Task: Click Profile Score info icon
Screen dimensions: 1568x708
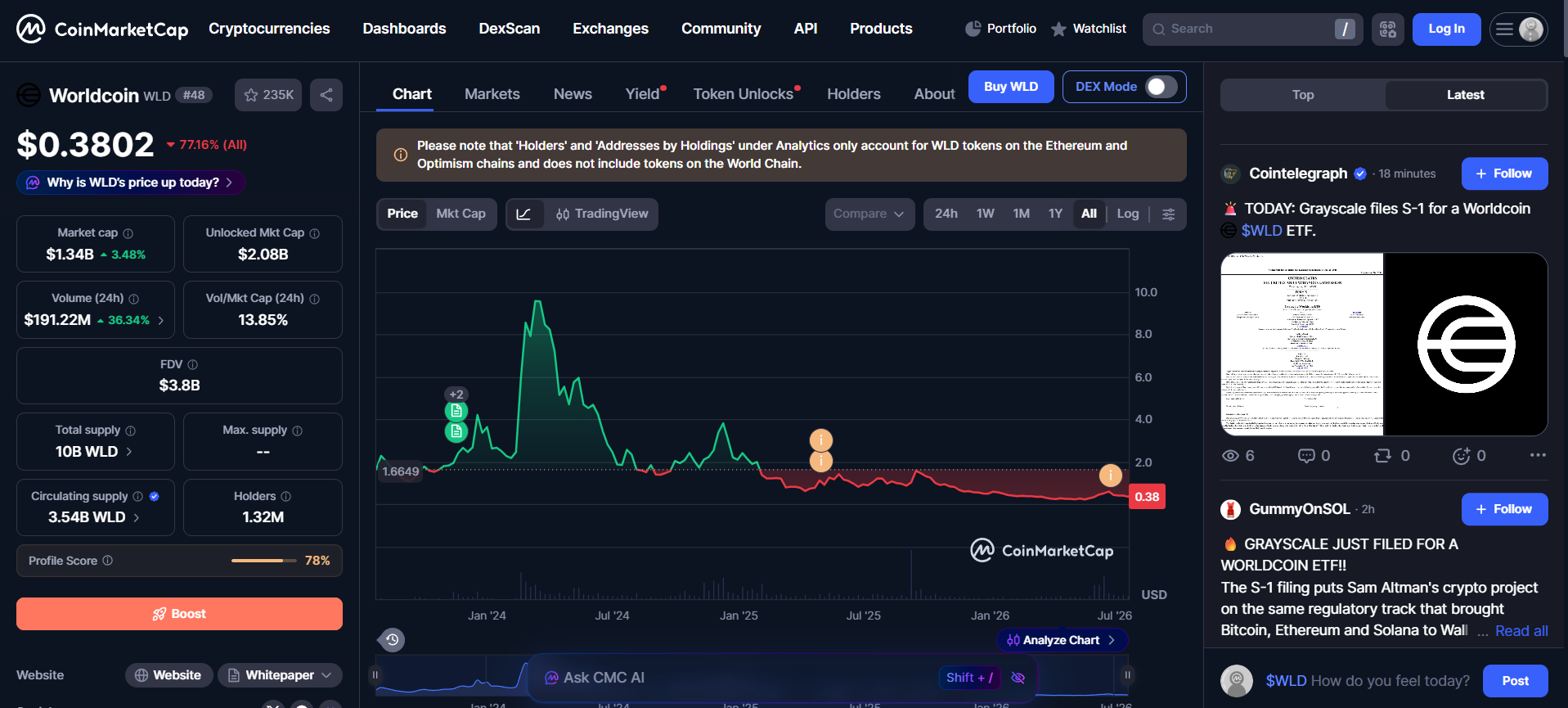Action: point(108,561)
